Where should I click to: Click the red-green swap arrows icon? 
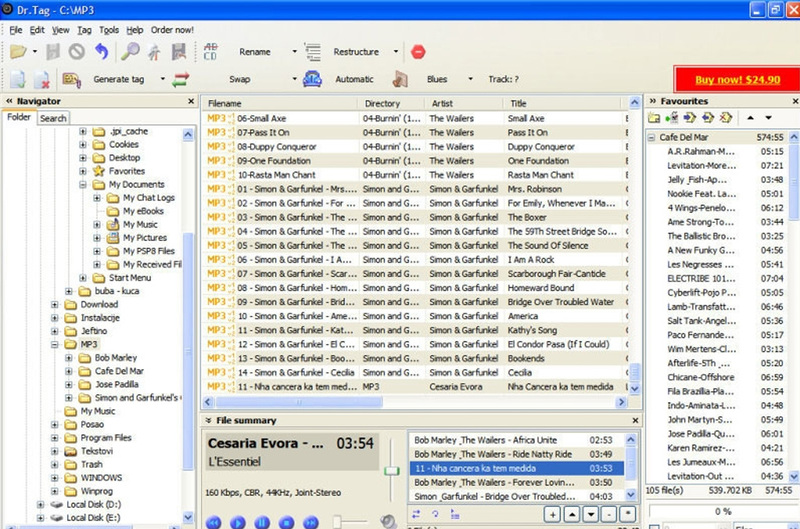pos(180,80)
